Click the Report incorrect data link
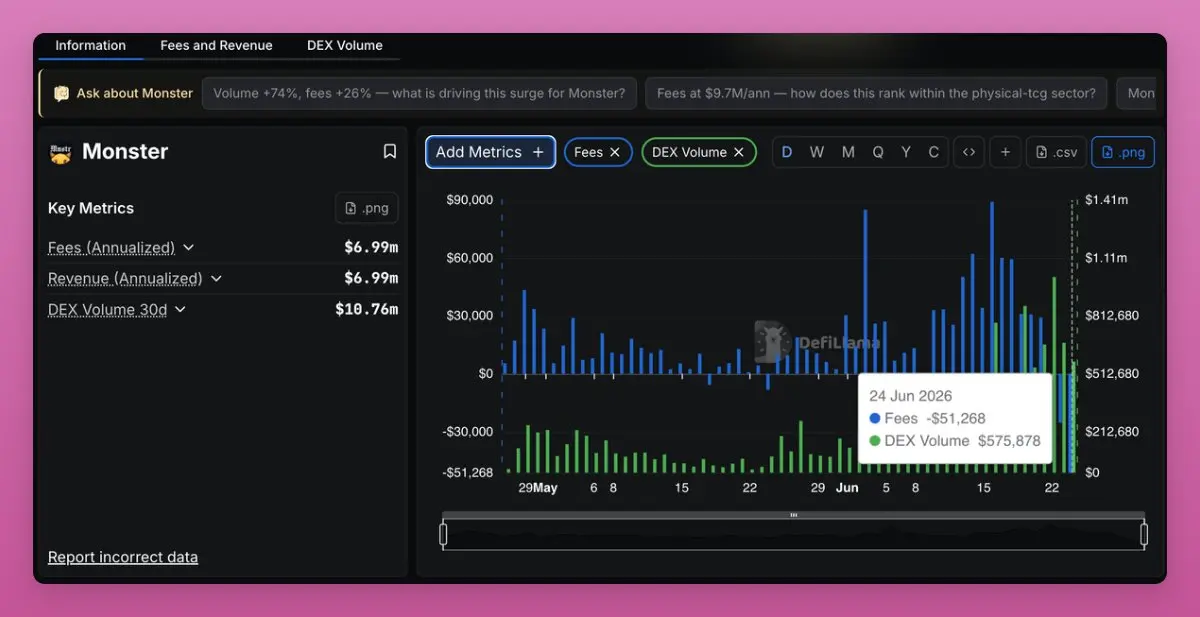 click(x=123, y=557)
